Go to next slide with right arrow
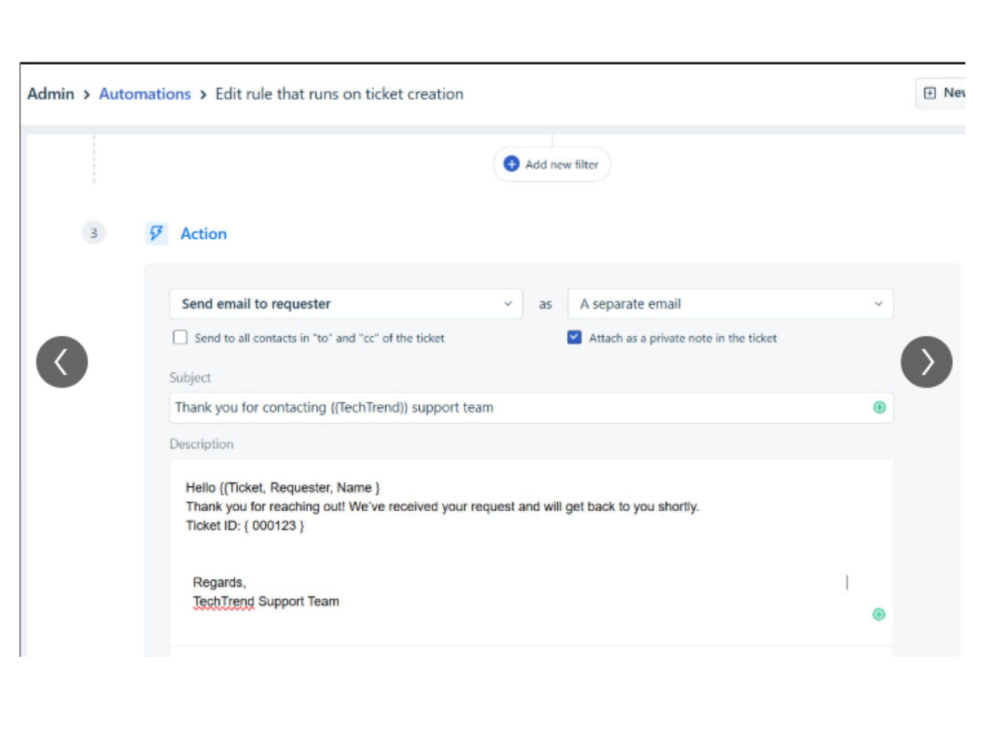Image resolution: width=1000 pixels, height=750 pixels. [926, 362]
